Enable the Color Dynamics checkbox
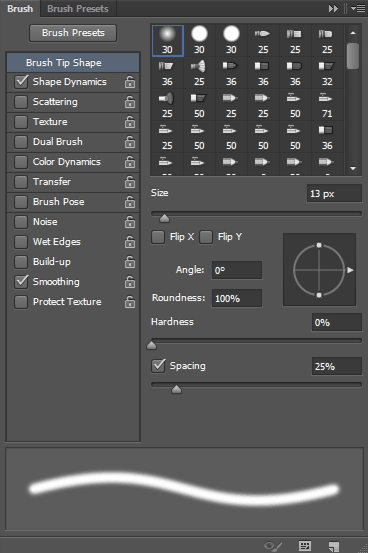This screenshot has width=368, height=553. pyautogui.click(x=21, y=162)
